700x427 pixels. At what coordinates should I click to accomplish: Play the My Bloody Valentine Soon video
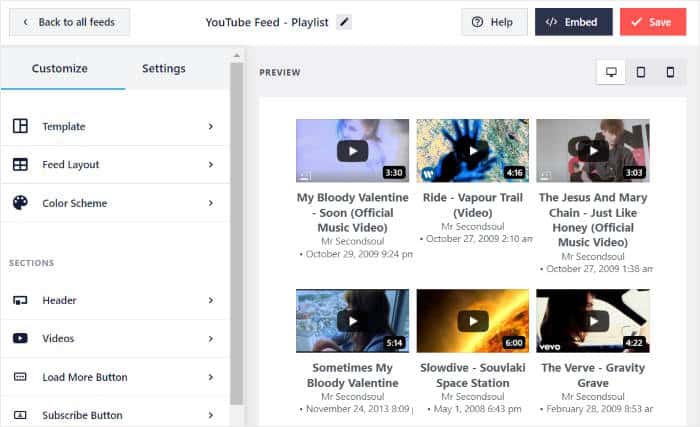pyautogui.click(x=353, y=151)
